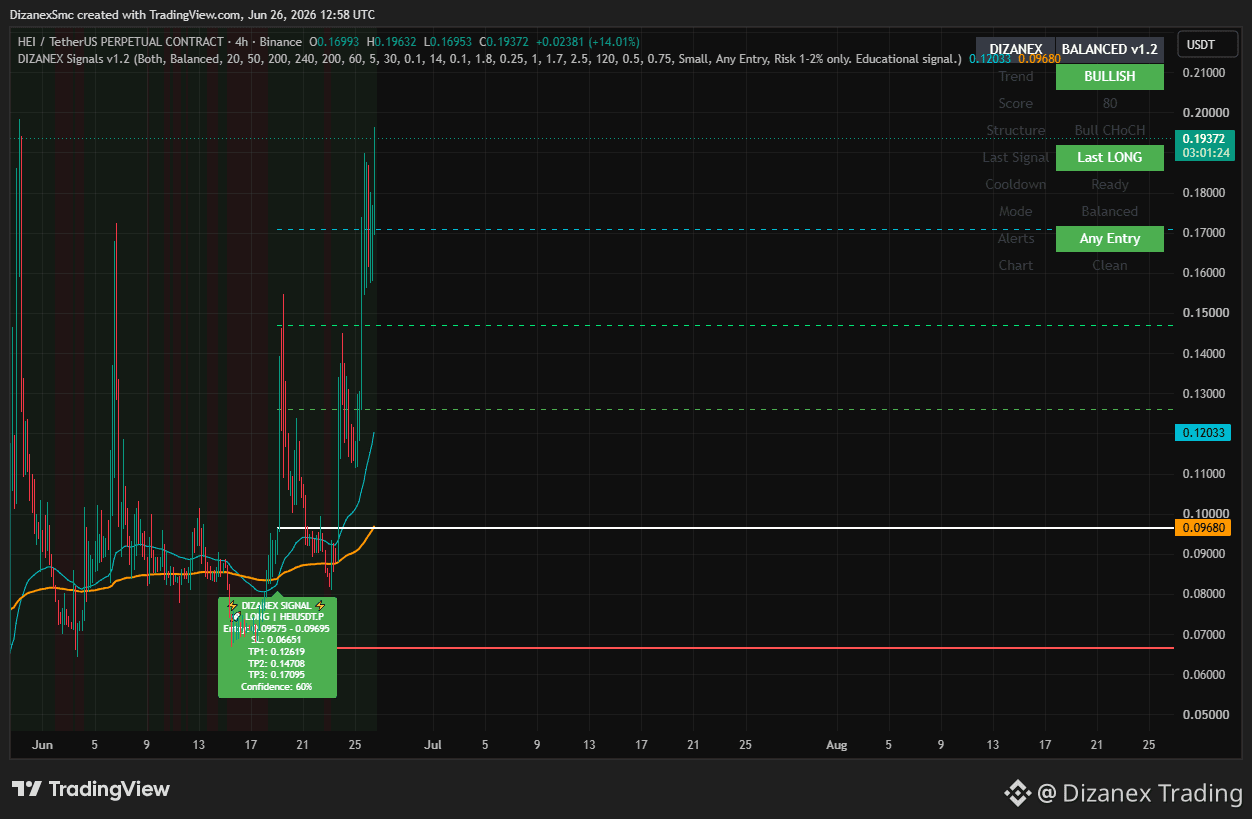Click the cyan 0.12033 price axis label
Image resolution: width=1252 pixels, height=819 pixels.
tap(1203, 433)
